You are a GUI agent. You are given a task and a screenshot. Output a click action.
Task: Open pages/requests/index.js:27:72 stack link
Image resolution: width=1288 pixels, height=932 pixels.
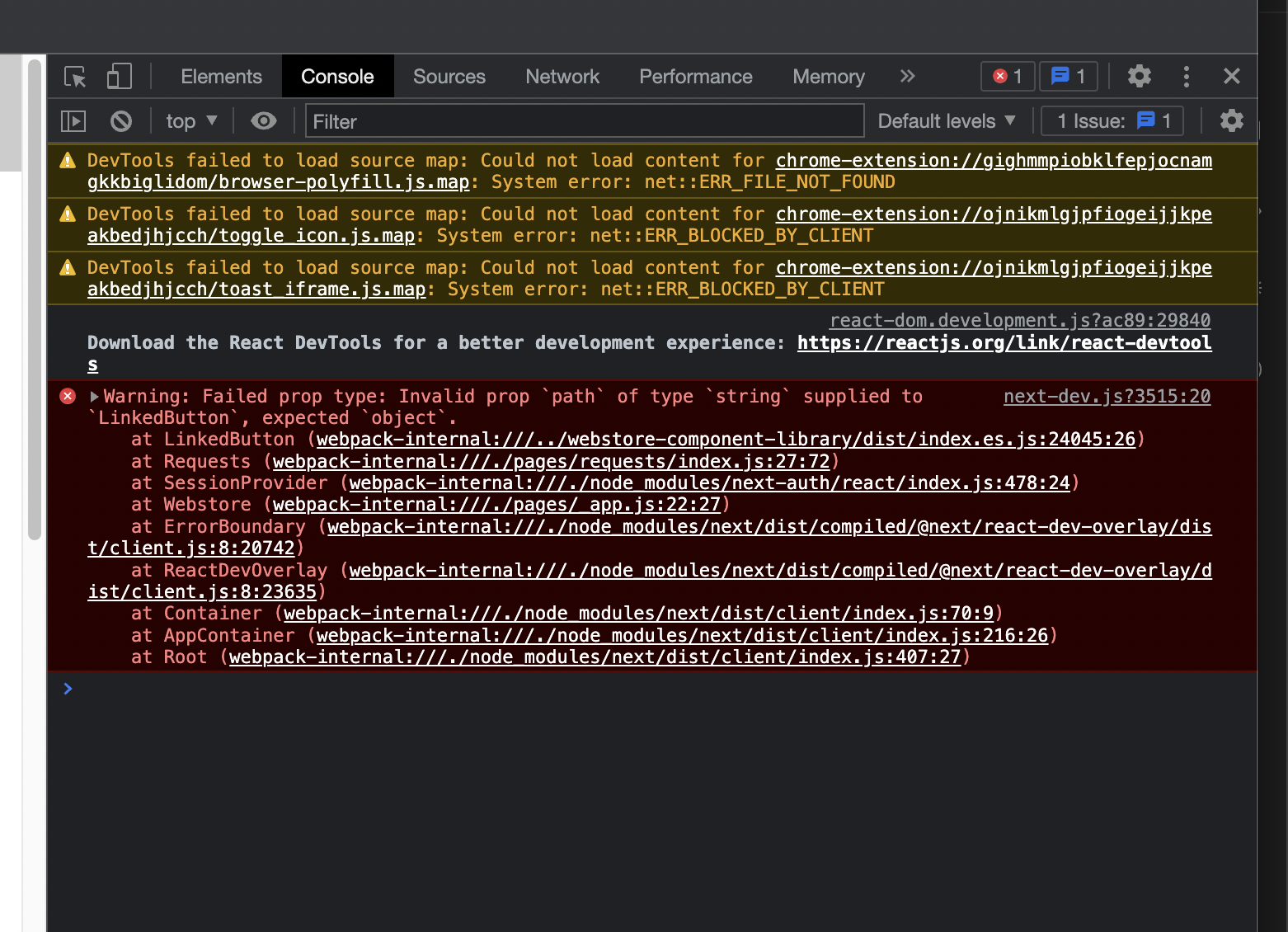(551, 462)
